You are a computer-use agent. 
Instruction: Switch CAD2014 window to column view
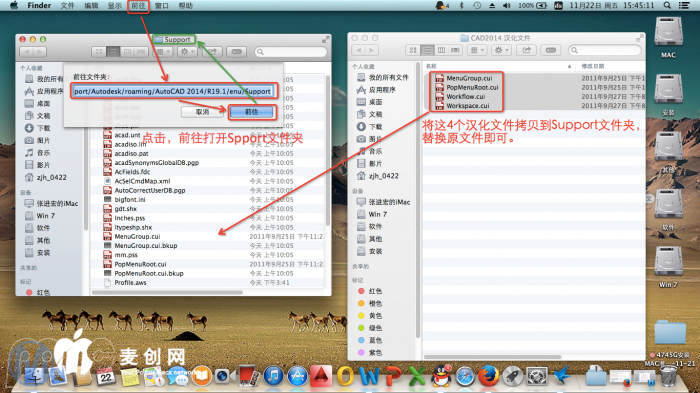(441, 50)
